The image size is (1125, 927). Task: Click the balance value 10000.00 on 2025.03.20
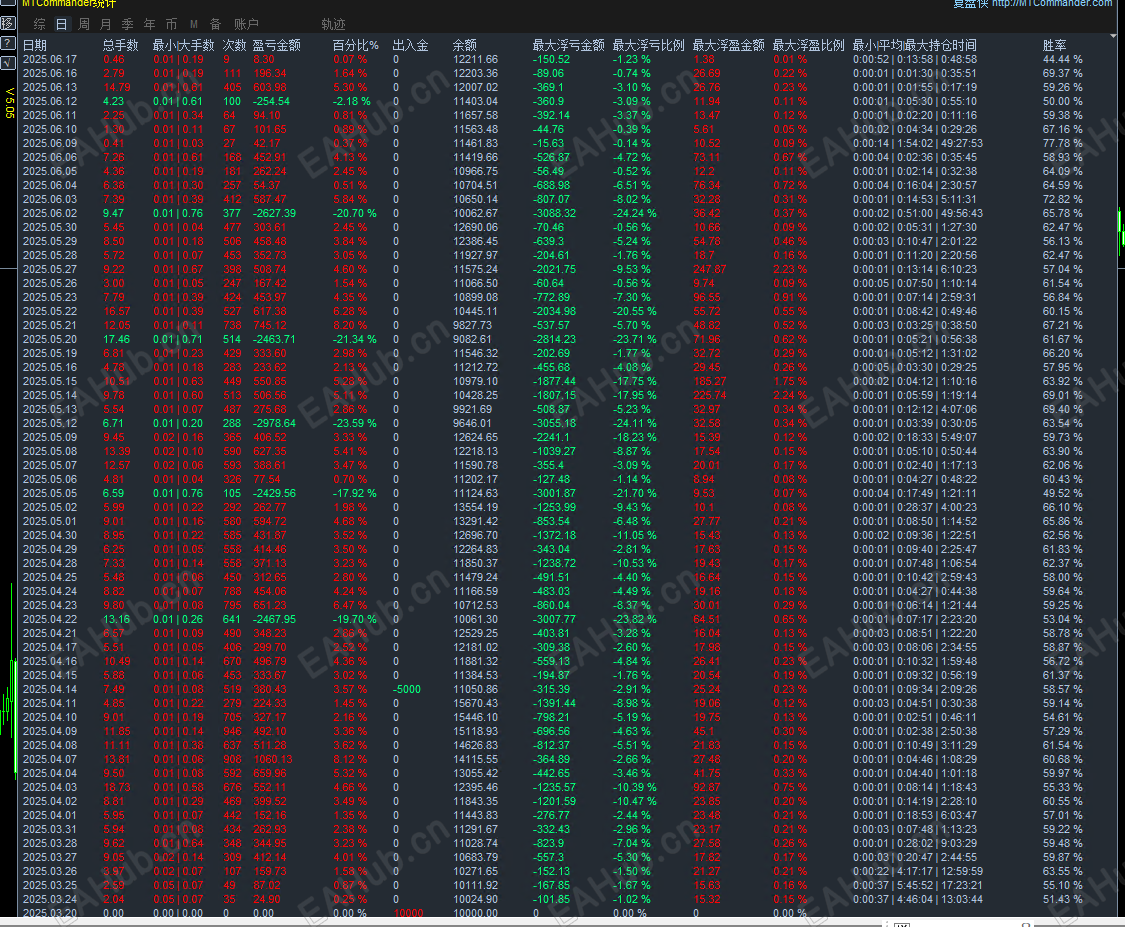point(475,913)
